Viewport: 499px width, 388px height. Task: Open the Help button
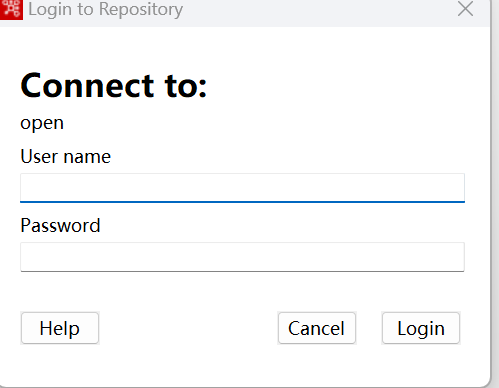[x=60, y=328]
